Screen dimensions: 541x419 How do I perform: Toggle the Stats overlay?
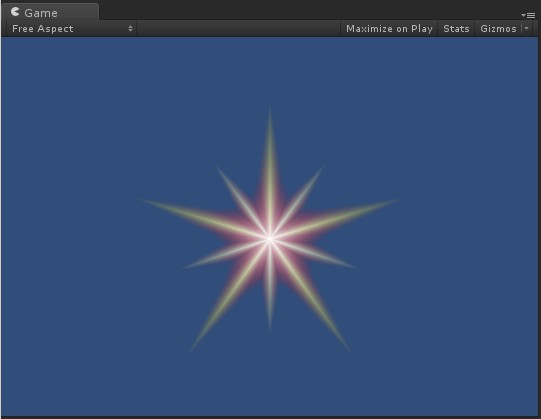point(456,29)
